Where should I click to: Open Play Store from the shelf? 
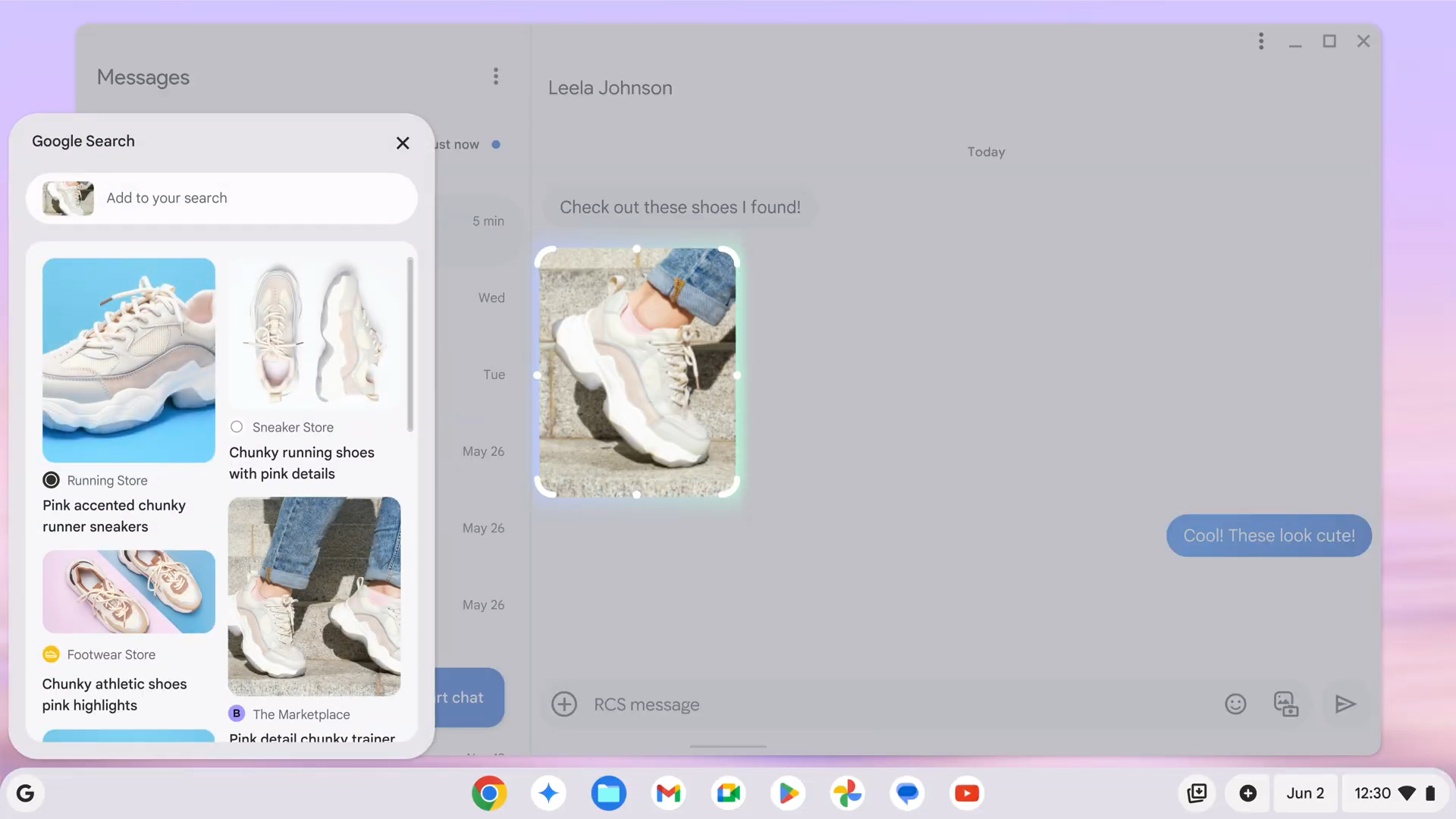[788, 793]
